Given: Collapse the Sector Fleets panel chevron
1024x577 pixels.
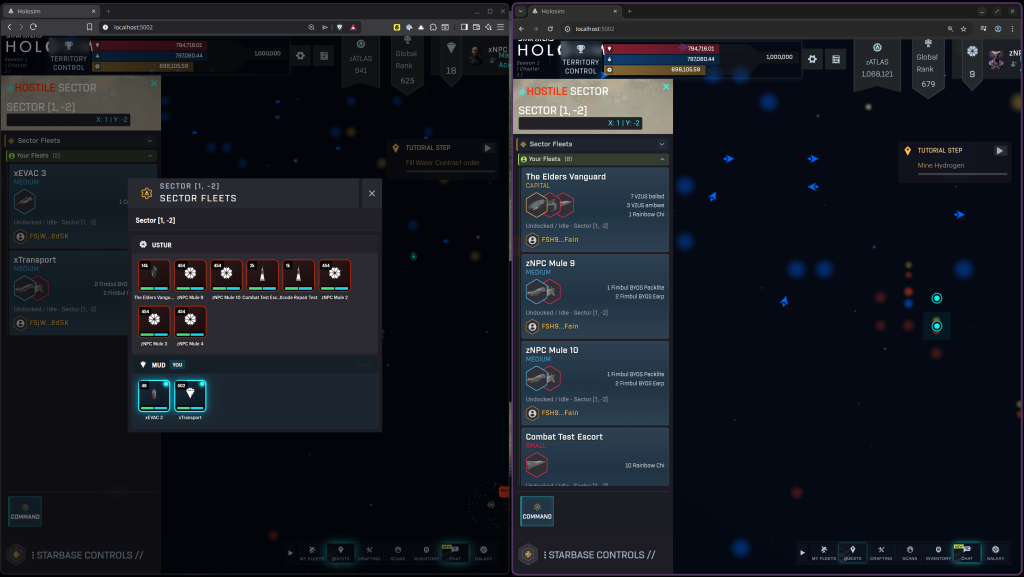Looking at the screenshot, I should click(x=661, y=144).
